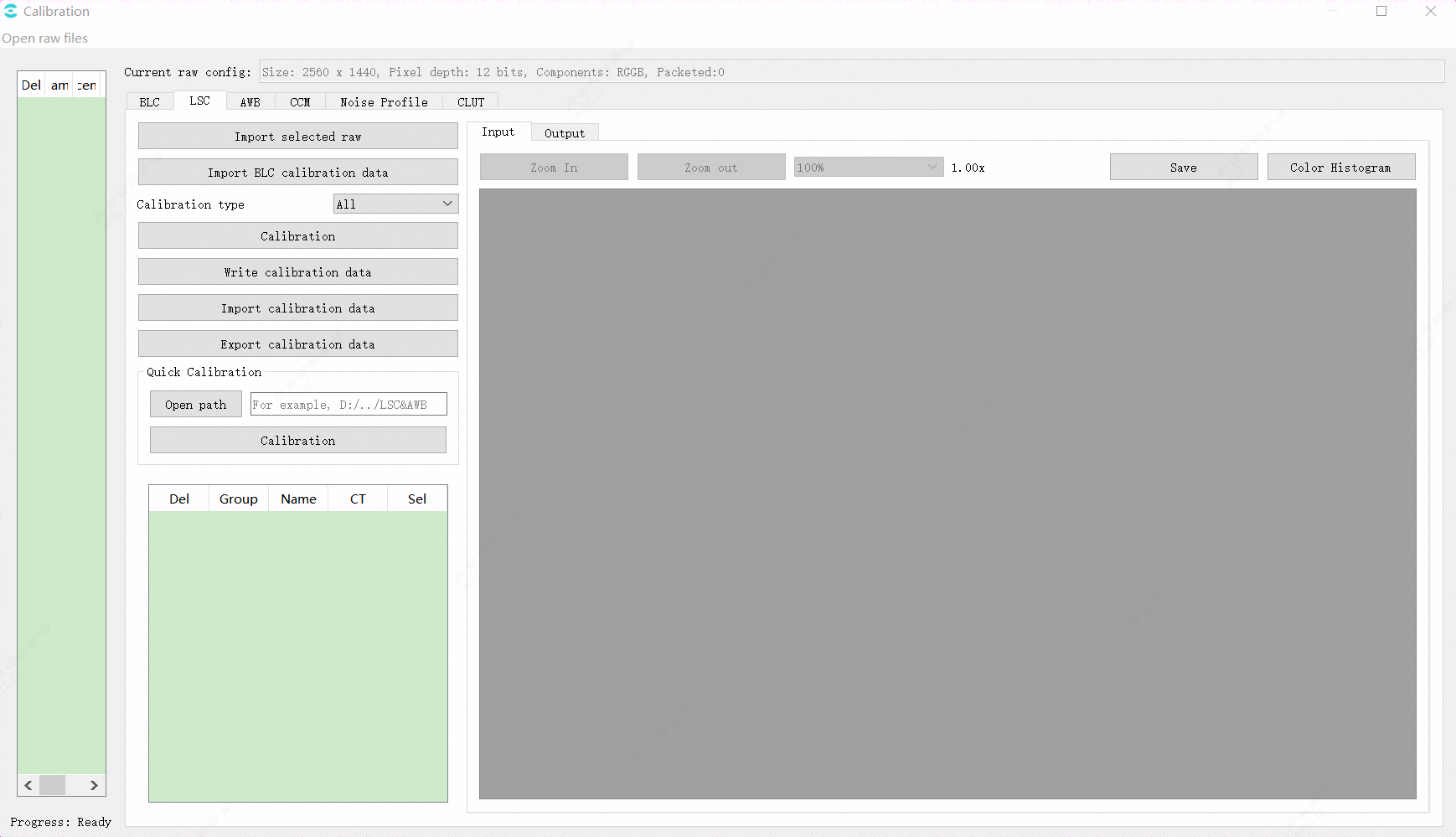Image resolution: width=1456 pixels, height=837 pixels.
Task: Open the CCM tab
Action: (300, 101)
